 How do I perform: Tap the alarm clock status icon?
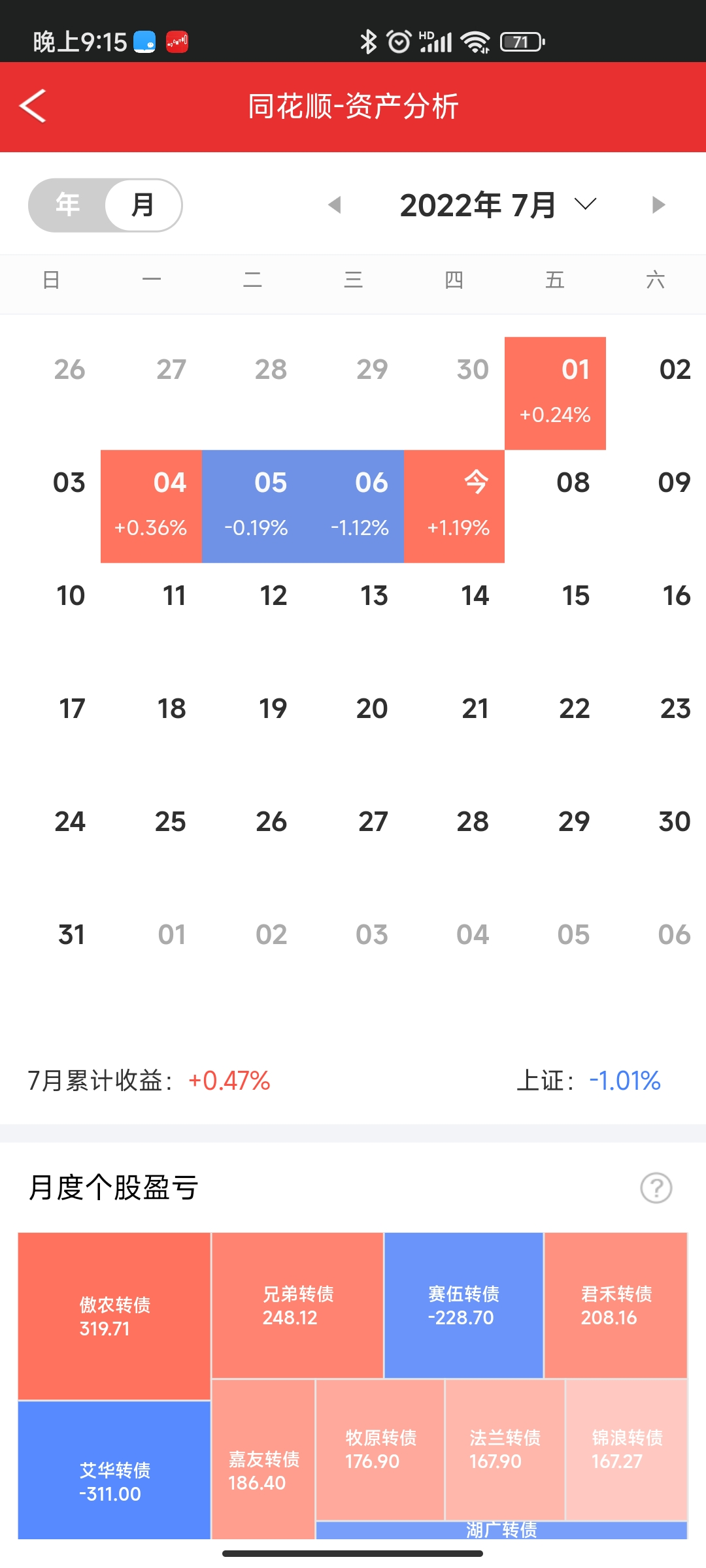coord(399,42)
